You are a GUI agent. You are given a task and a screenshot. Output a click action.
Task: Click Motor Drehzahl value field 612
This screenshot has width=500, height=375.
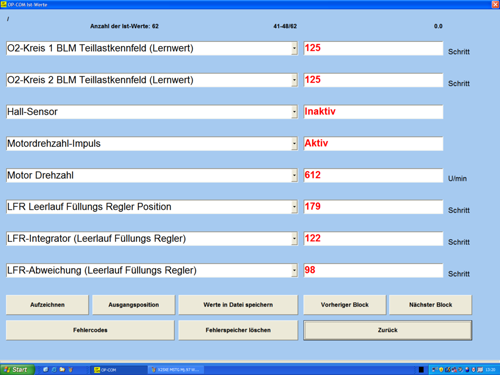click(373, 175)
